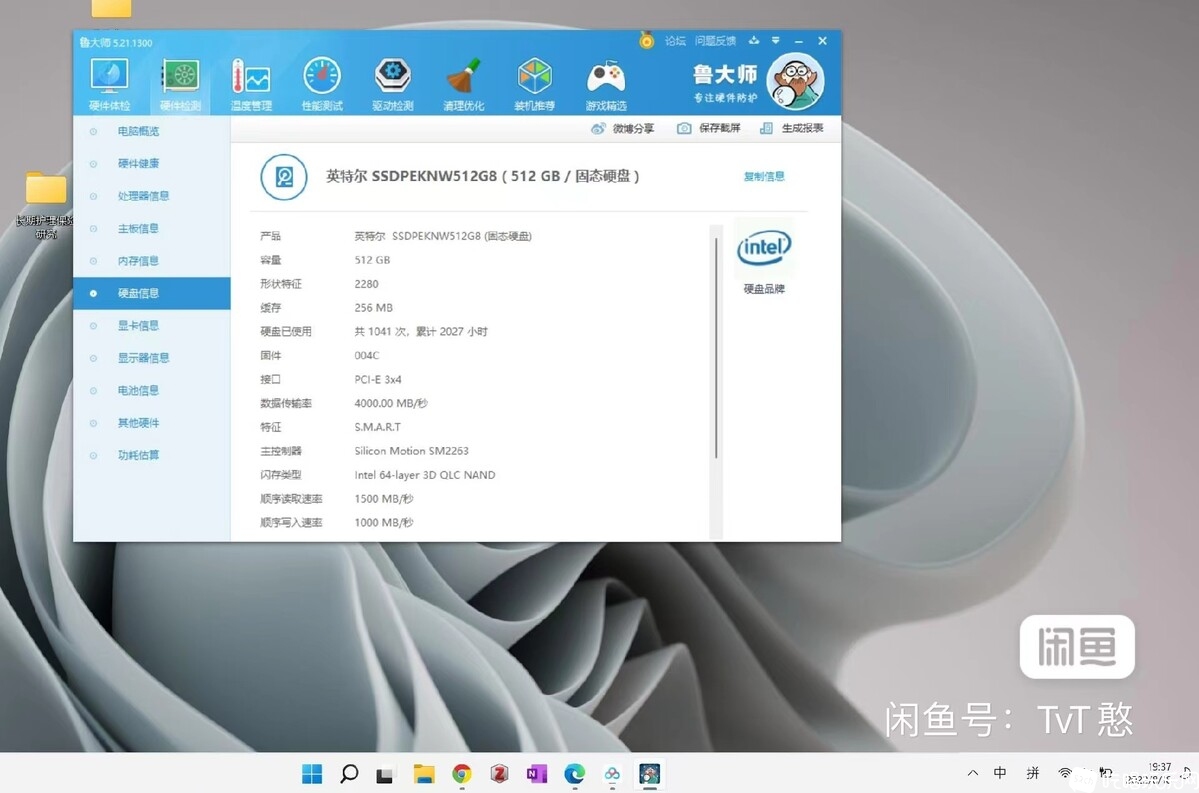The width and height of the screenshot is (1199, 793).
Task: Open taskbar Search
Action: tap(349, 774)
